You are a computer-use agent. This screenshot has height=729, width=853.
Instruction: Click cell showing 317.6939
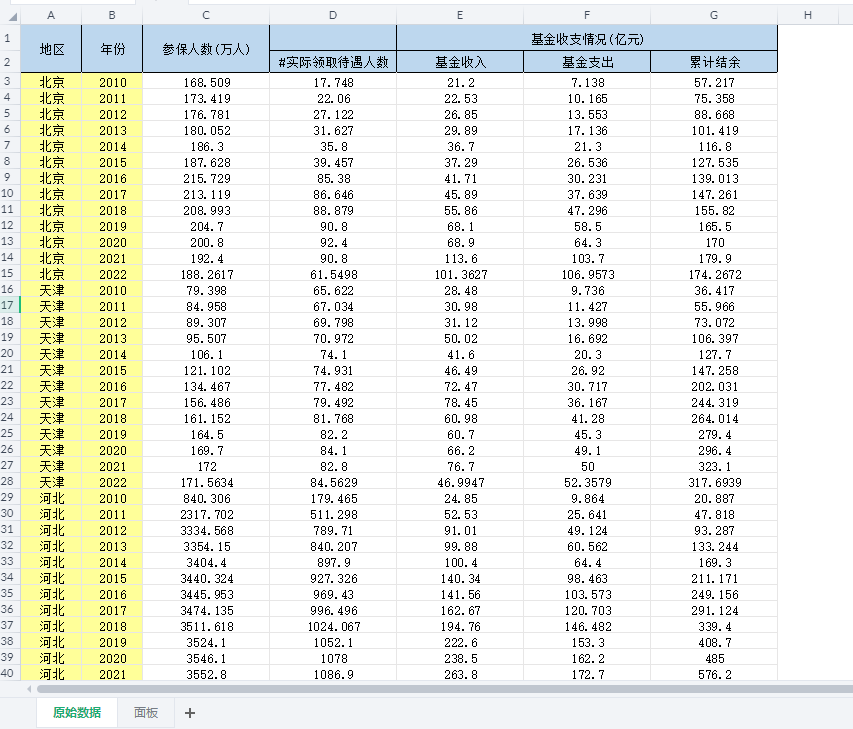coord(714,482)
